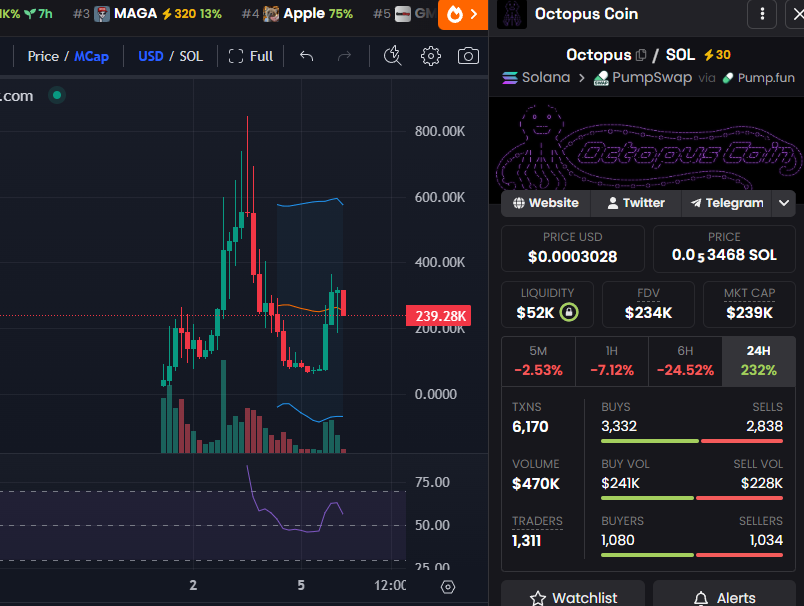
Task: Click the LIQUIDITY $52K box
Action: coord(547,305)
